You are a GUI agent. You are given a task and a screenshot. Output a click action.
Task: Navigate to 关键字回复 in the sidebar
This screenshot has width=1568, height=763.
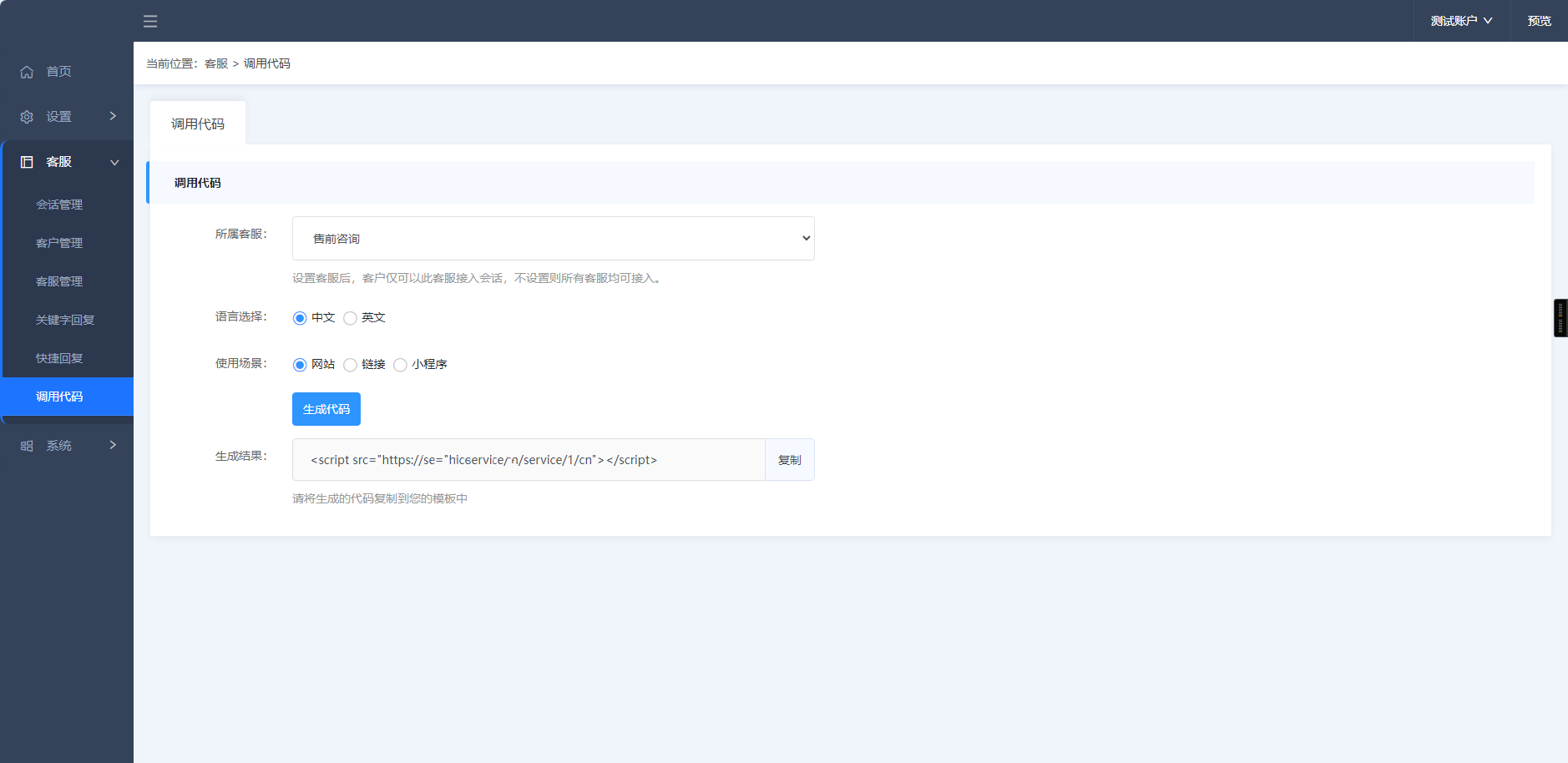click(x=66, y=319)
